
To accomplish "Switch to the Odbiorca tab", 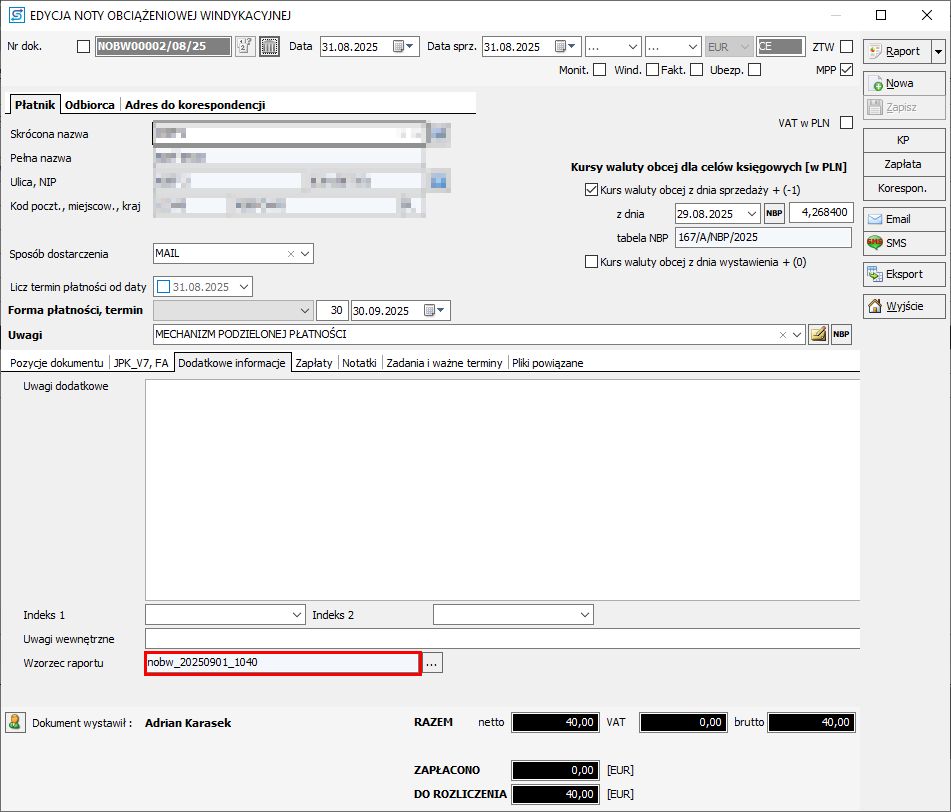I will click(90, 104).
